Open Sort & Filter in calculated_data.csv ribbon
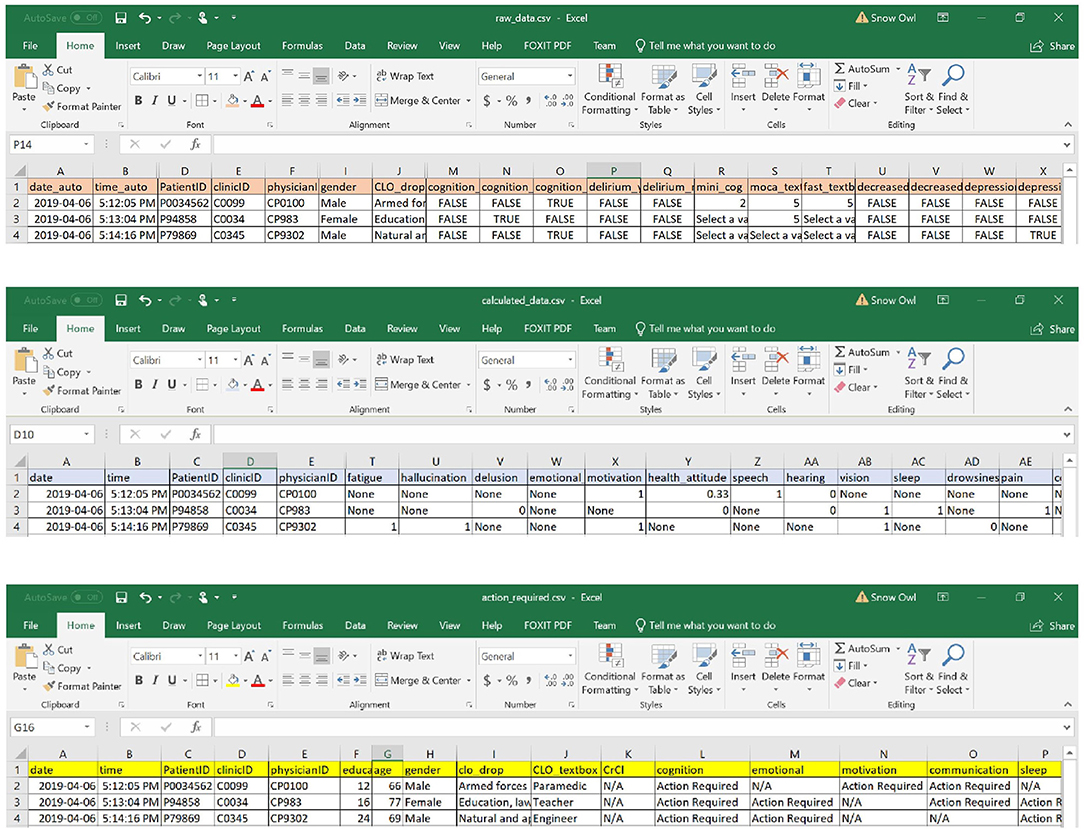This screenshot has height=829, width=1084. click(919, 374)
